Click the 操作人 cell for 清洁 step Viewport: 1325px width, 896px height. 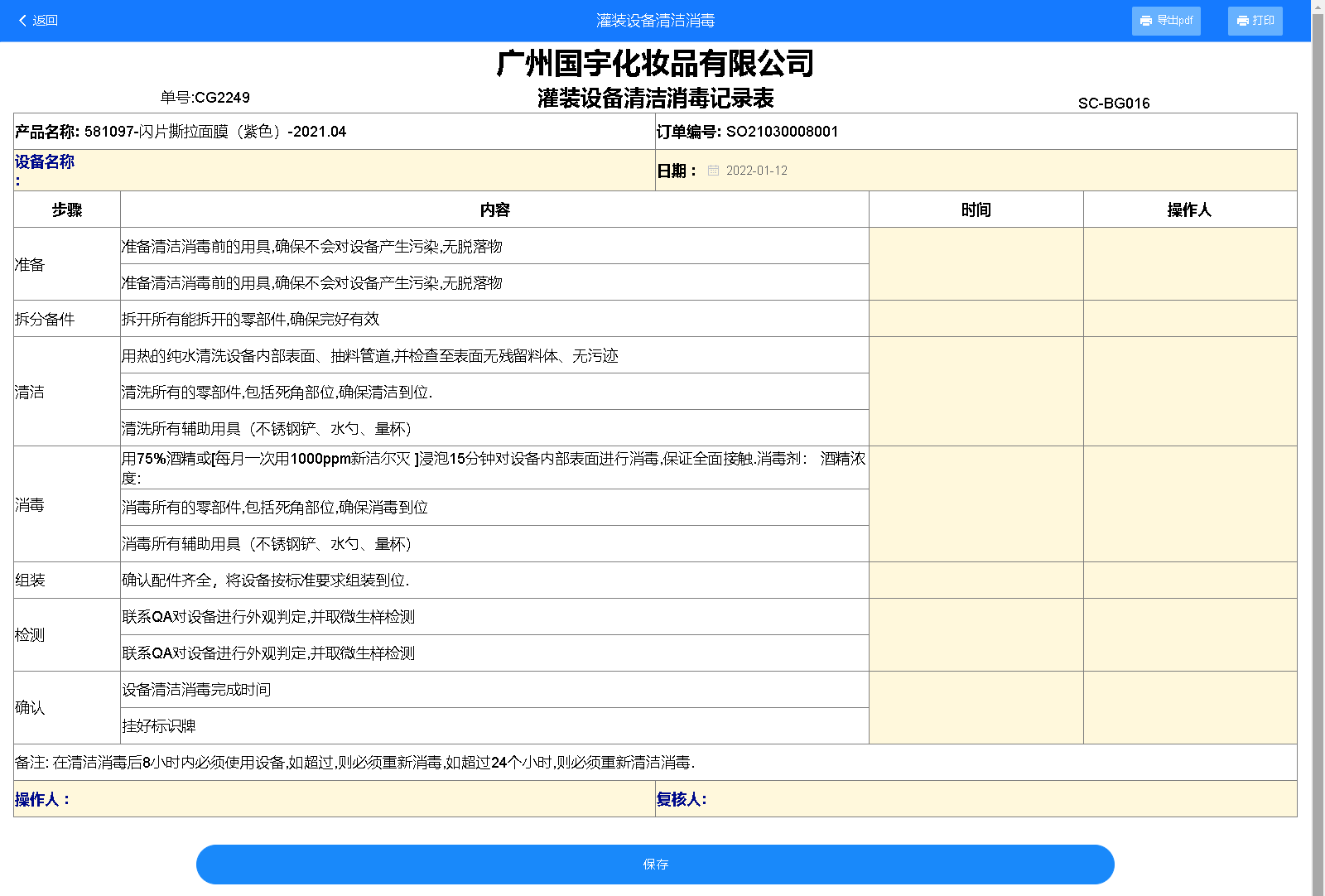(1189, 392)
